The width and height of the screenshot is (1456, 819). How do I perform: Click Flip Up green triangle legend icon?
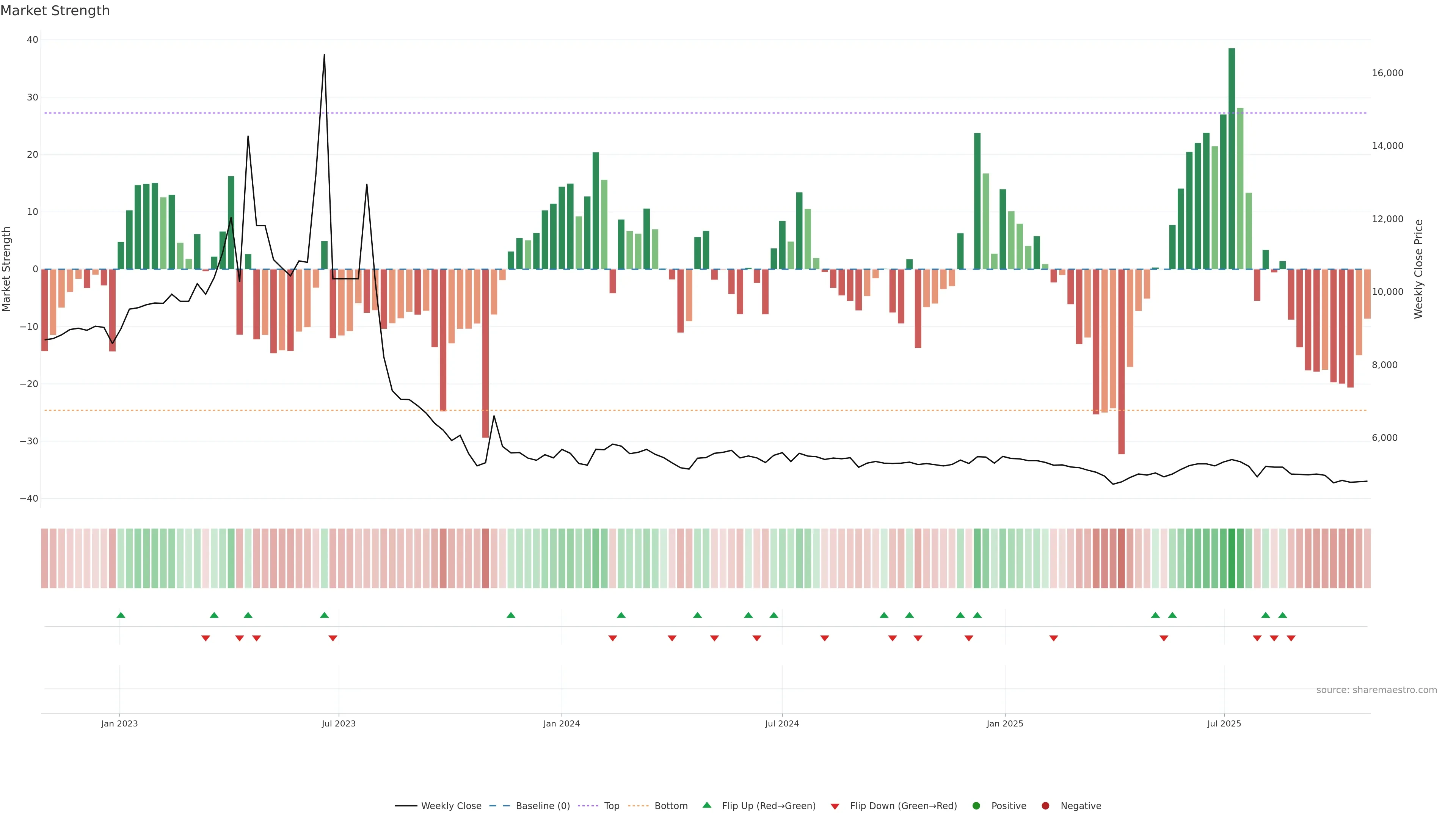(706, 805)
